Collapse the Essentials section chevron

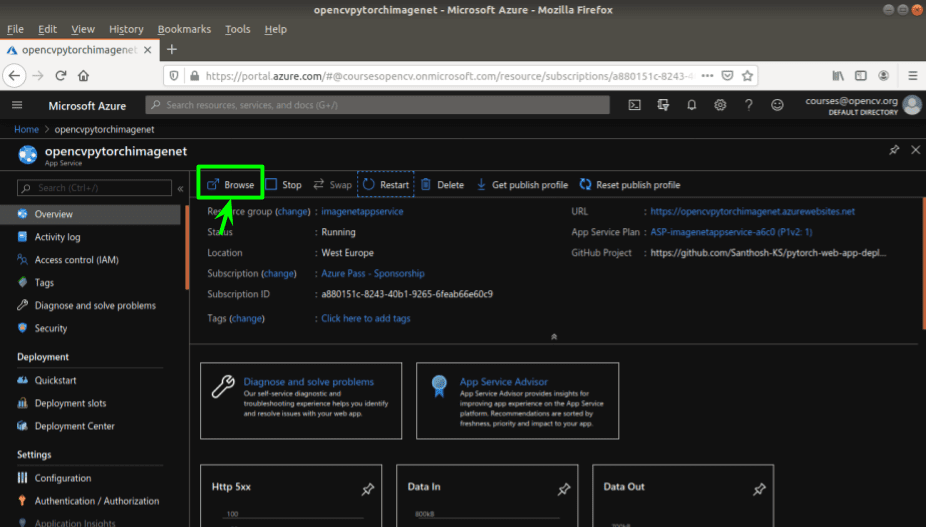pyautogui.click(x=554, y=337)
